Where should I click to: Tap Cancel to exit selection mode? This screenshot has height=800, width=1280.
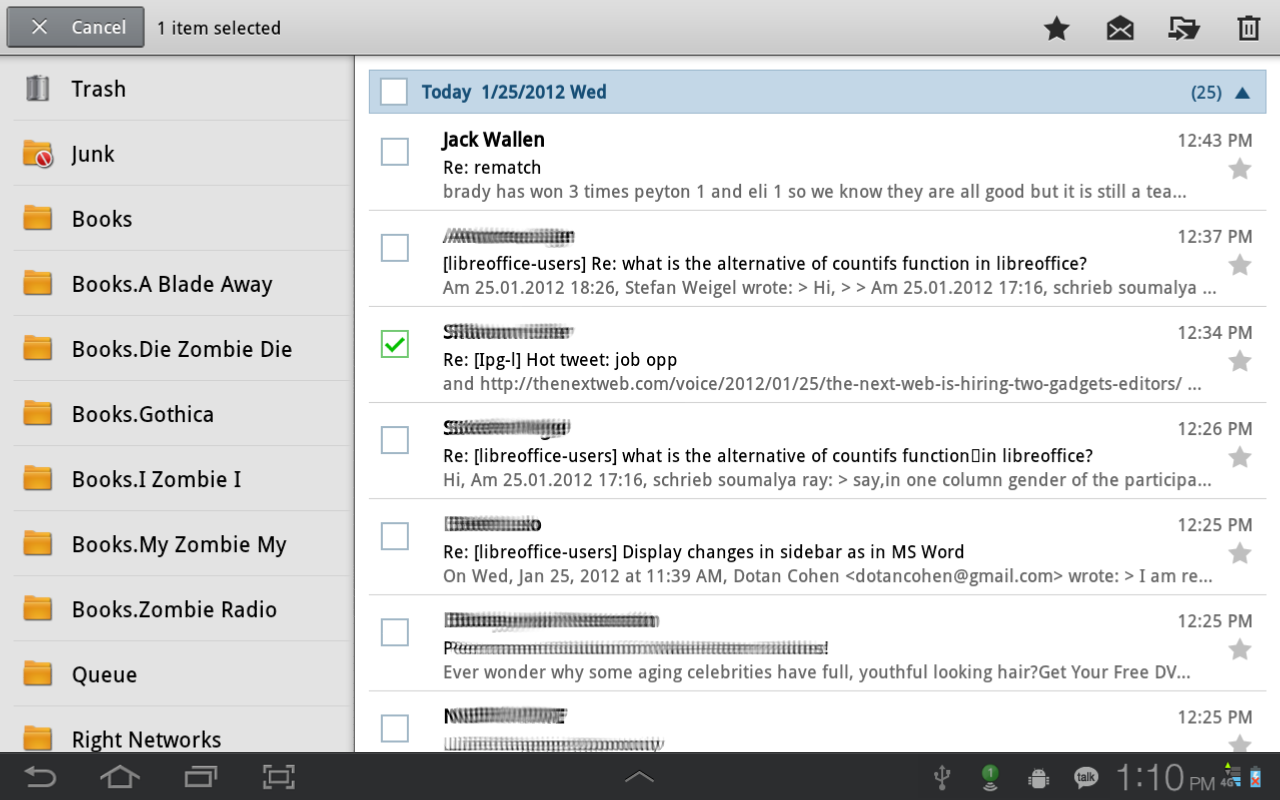point(75,27)
